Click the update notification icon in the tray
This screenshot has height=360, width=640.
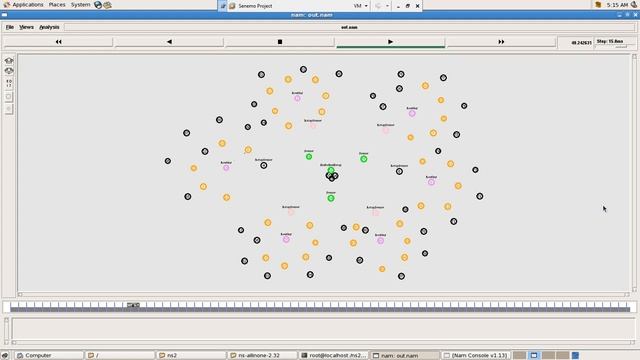click(x=598, y=5)
